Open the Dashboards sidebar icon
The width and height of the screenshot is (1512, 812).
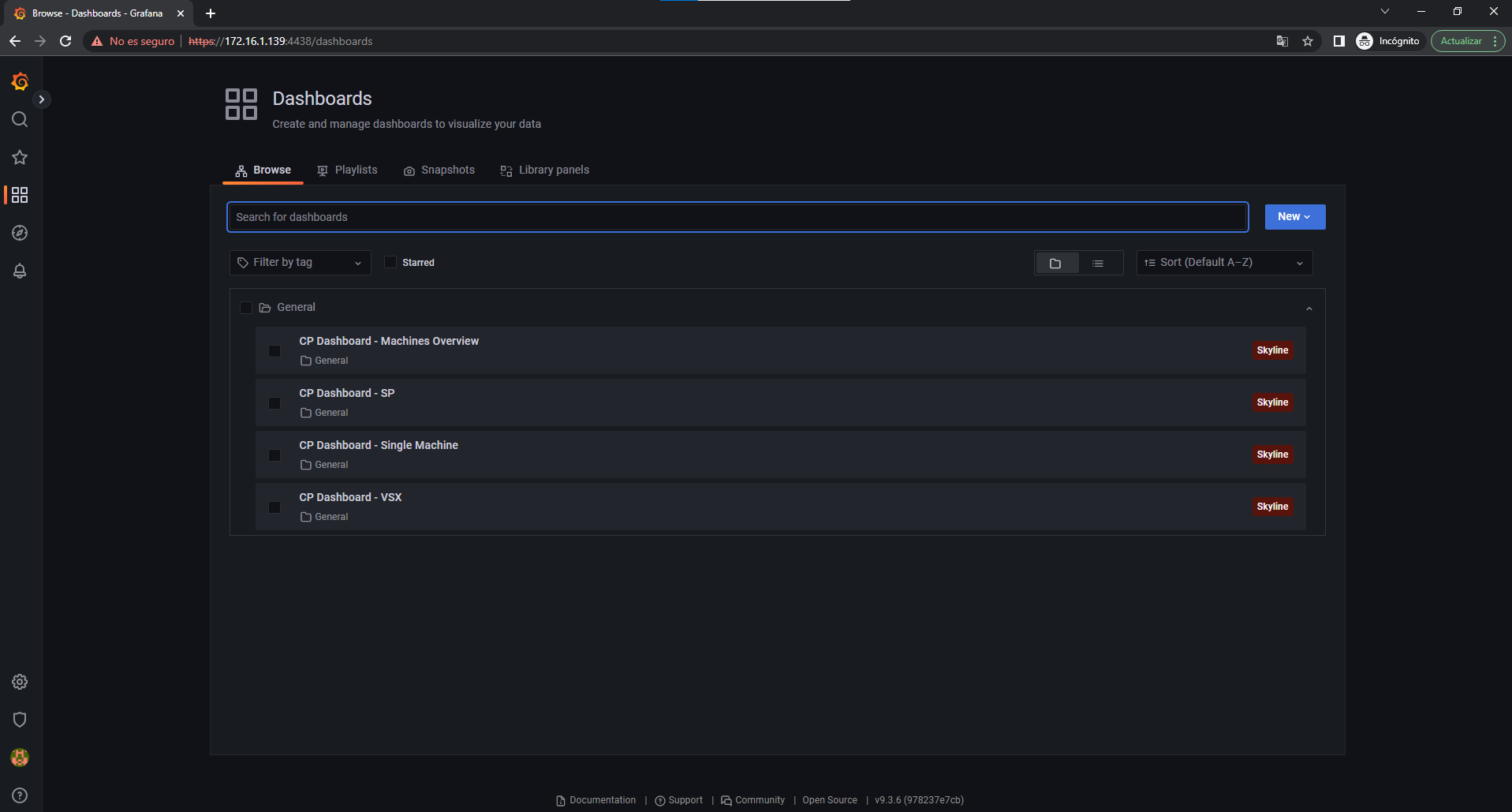coord(20,195)
